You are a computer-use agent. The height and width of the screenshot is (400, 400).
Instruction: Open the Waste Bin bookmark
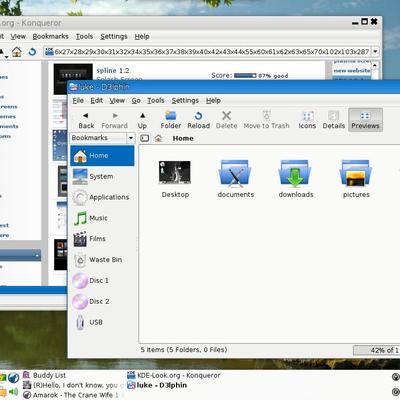pyautogui.click(x=102, y=260)
